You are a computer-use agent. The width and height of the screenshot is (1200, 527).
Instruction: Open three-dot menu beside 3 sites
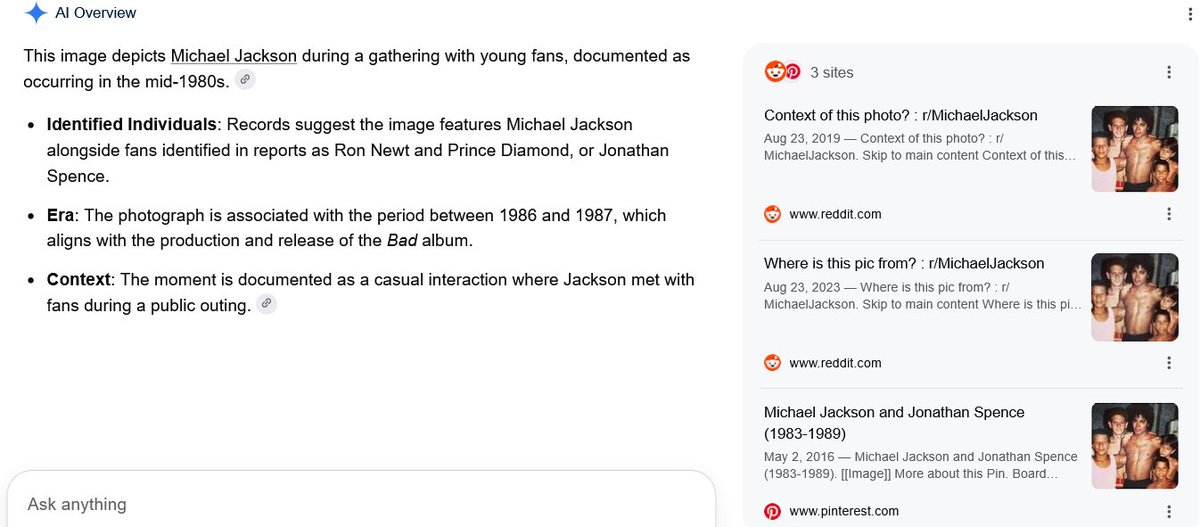[1169, 72]
